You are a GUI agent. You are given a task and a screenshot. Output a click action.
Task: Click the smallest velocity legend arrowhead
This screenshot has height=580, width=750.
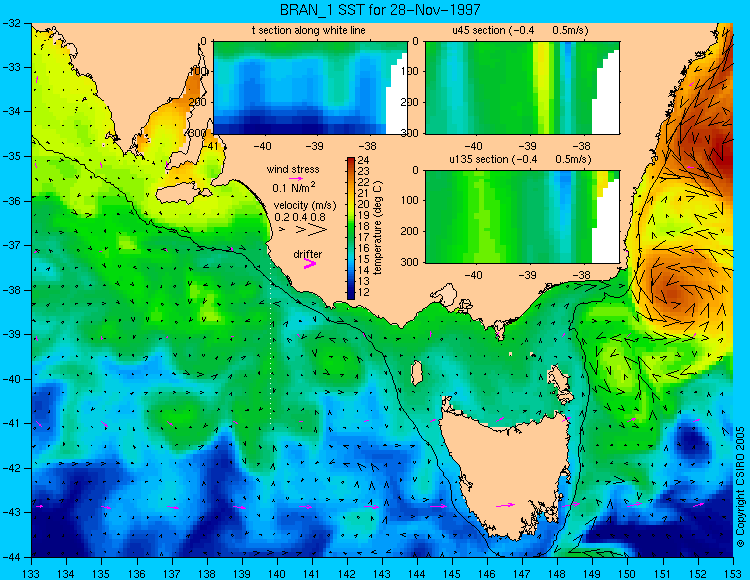pyautogui.click(x=282, y=230)
